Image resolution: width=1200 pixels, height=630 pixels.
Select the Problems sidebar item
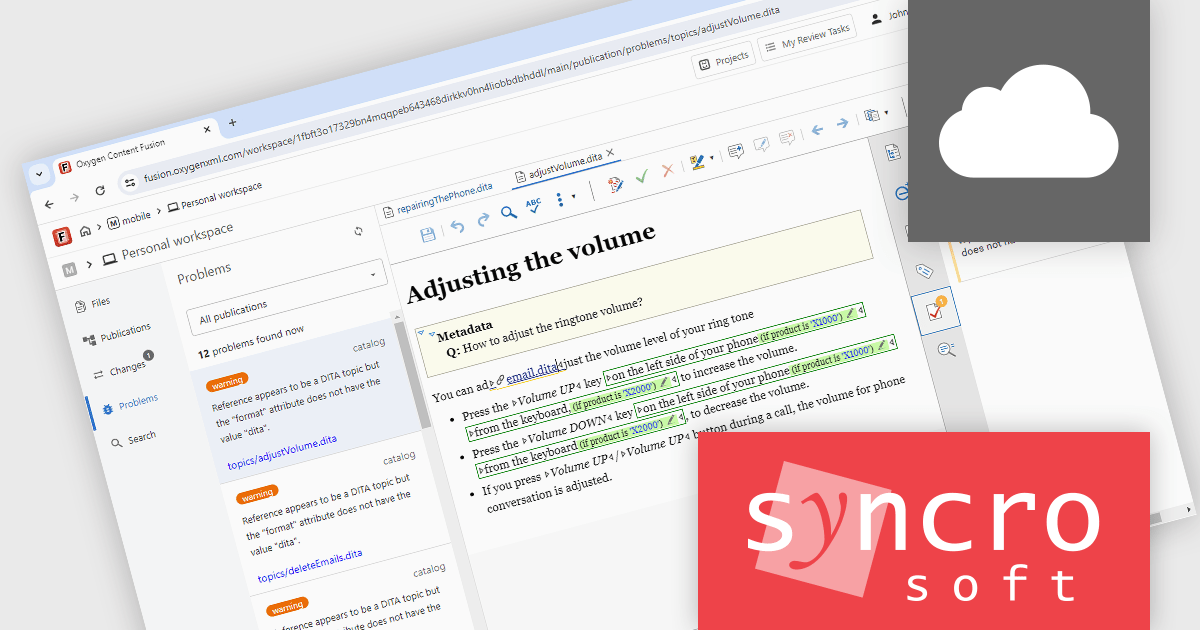128,403
